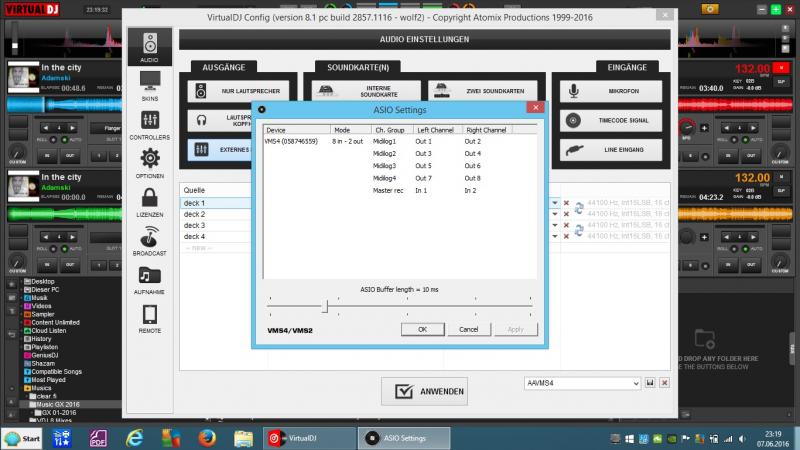Toggle AUTO on blue waveform deck

coord(64,140)
